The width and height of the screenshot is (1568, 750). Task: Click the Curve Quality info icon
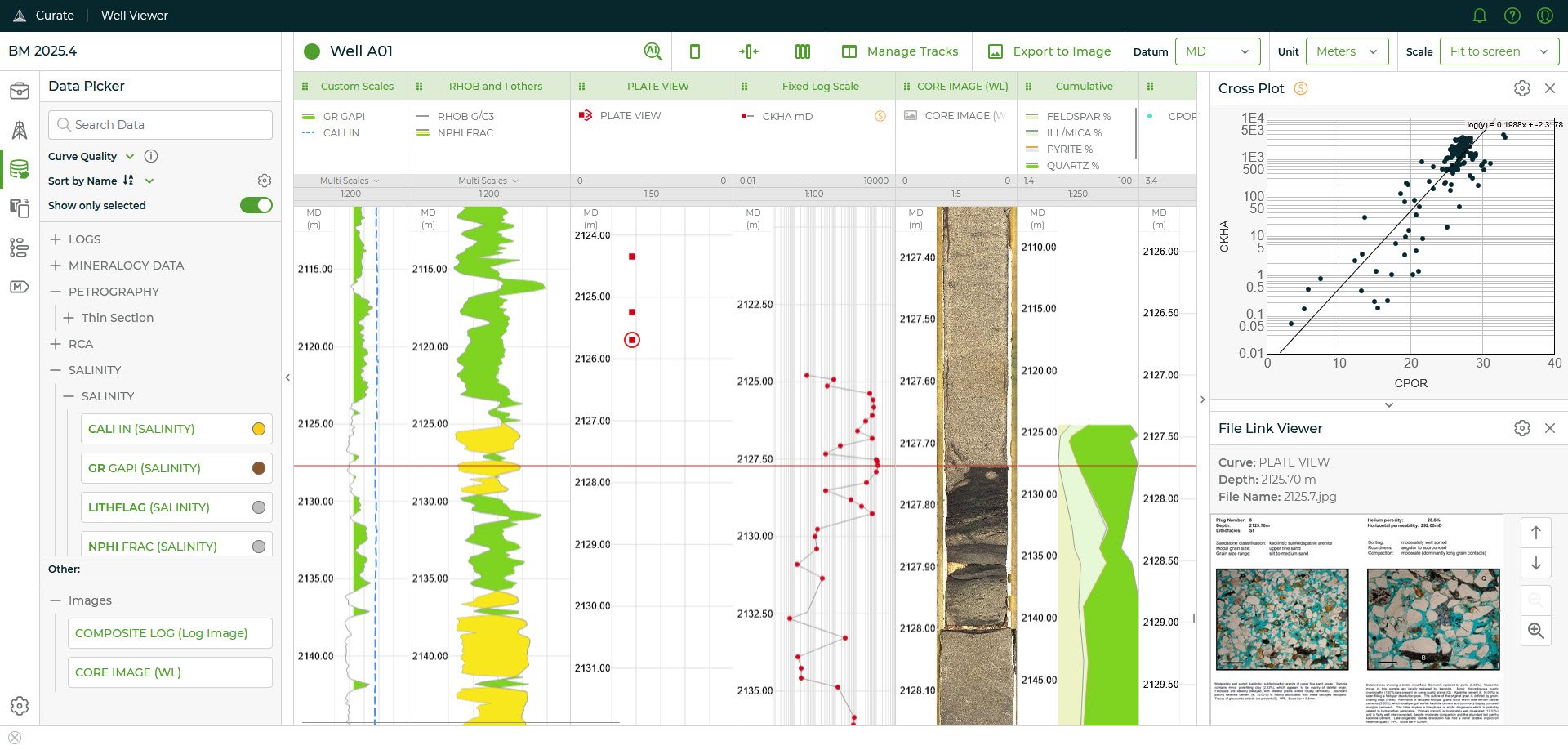(151, 156)
